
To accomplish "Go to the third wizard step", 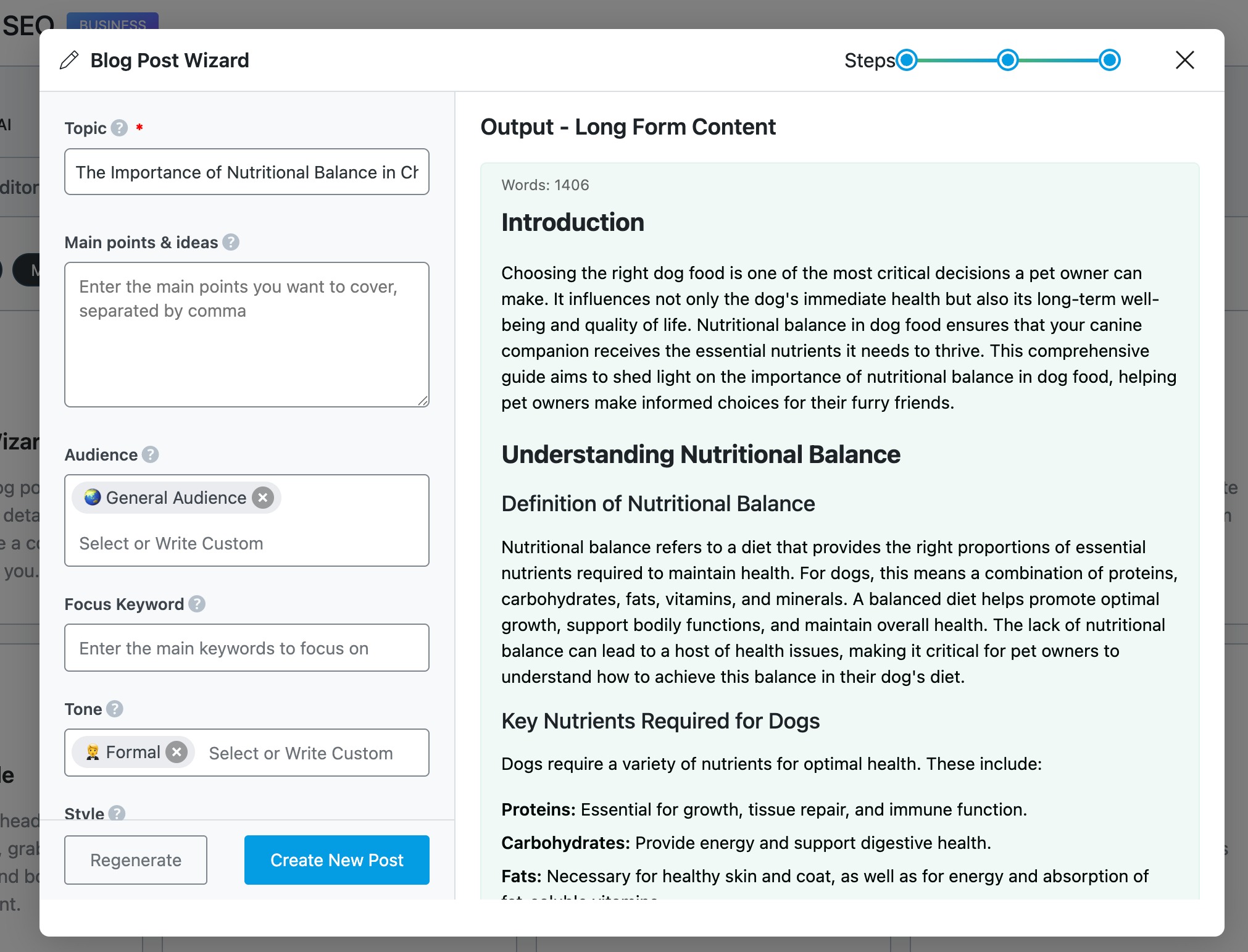I will [1110, 61].
